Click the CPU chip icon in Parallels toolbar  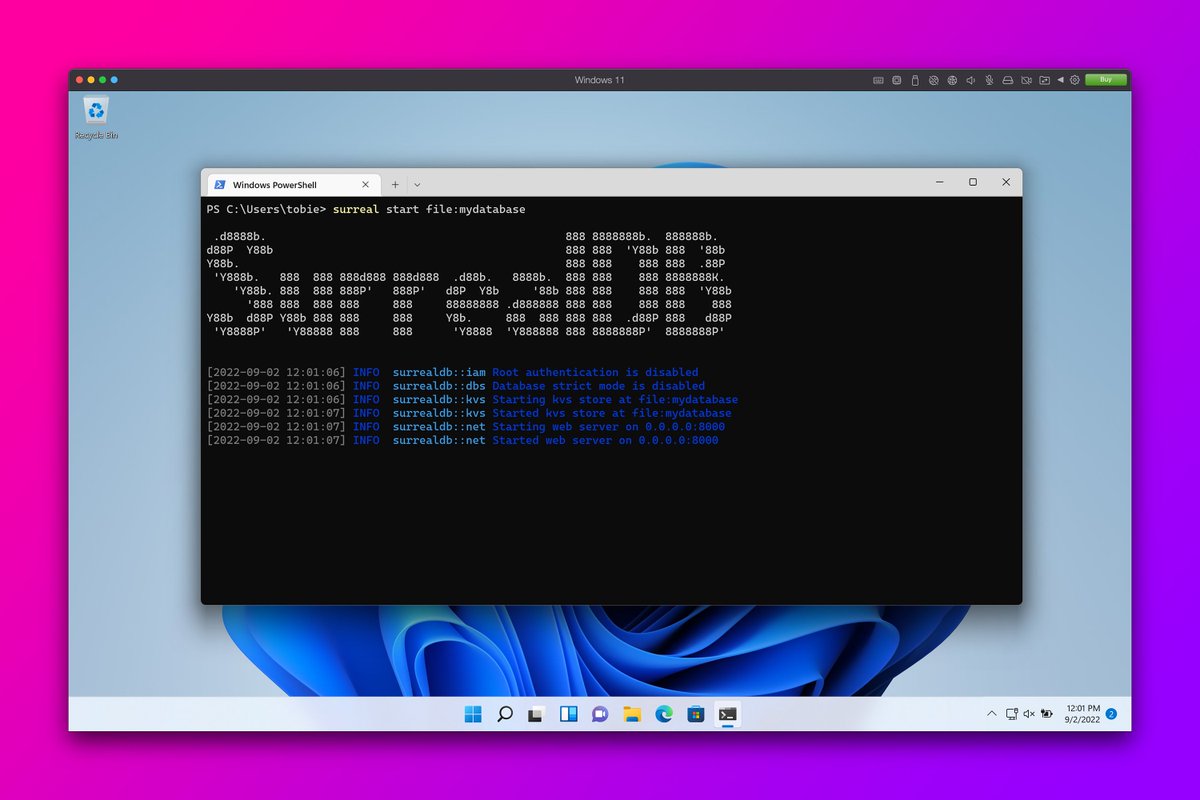(x=897, y=80)
